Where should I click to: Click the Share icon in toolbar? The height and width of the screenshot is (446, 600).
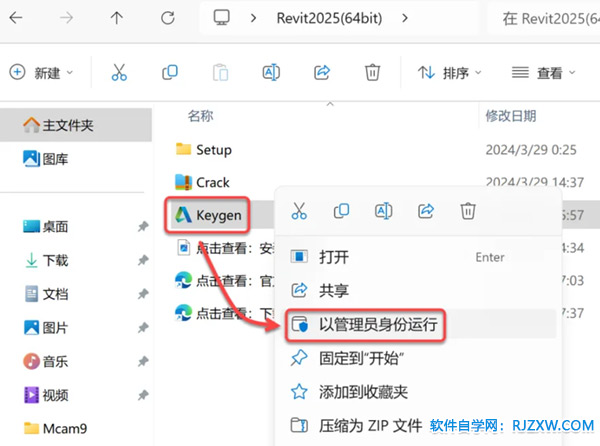point(322,72)
